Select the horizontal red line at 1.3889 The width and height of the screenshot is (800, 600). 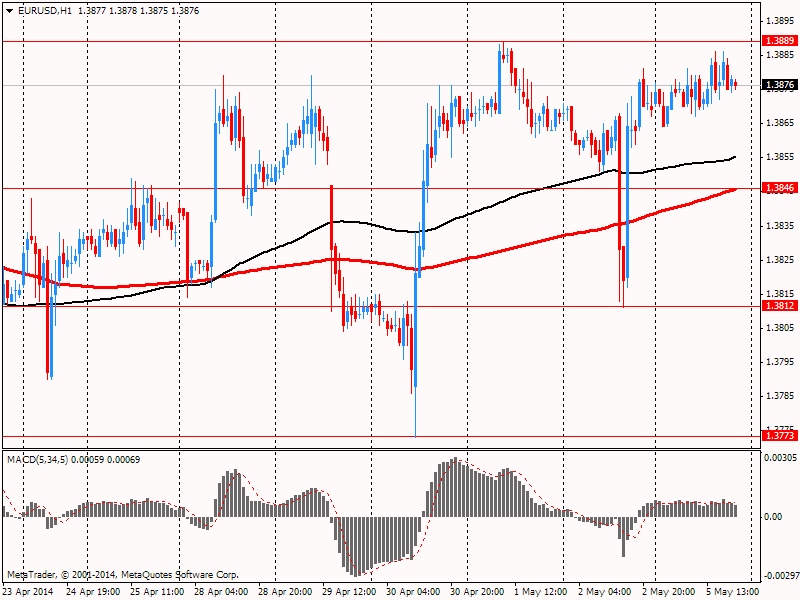click(x=381, y=41)
